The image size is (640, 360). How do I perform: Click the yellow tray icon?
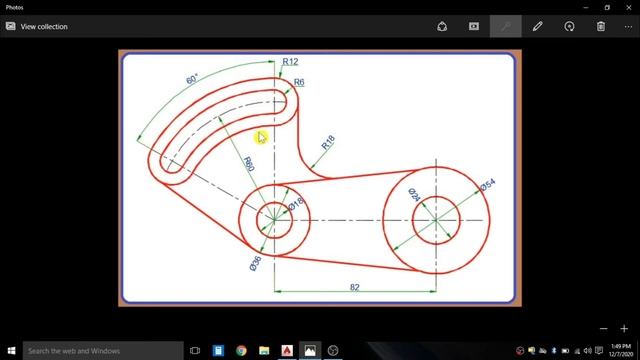point(531,351)
